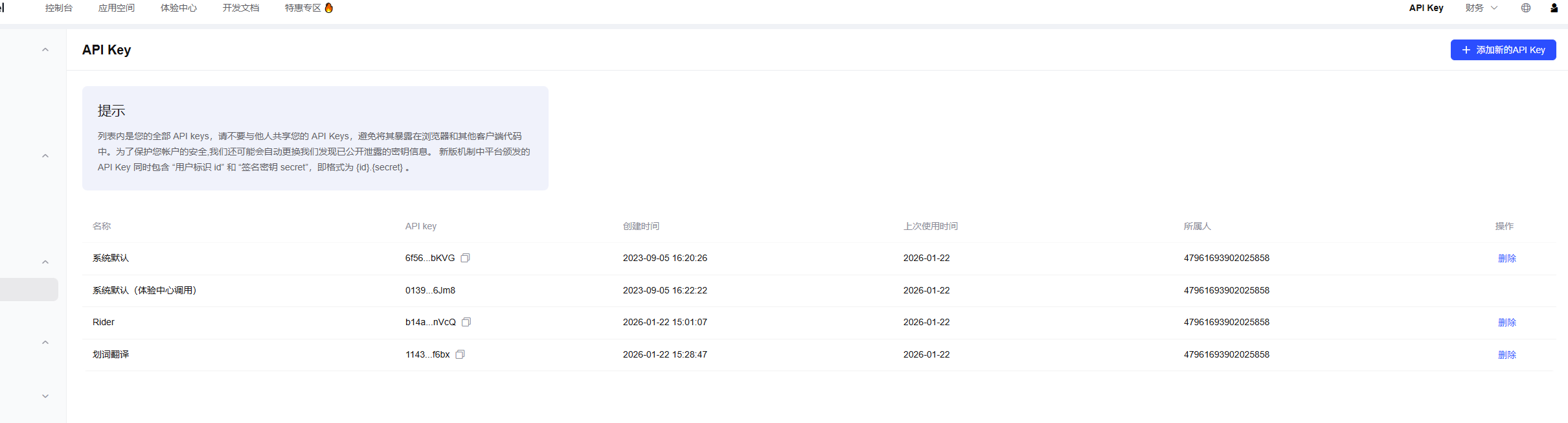Click creation time 2023-09-05 16:20:26

[x=665, y=258]
